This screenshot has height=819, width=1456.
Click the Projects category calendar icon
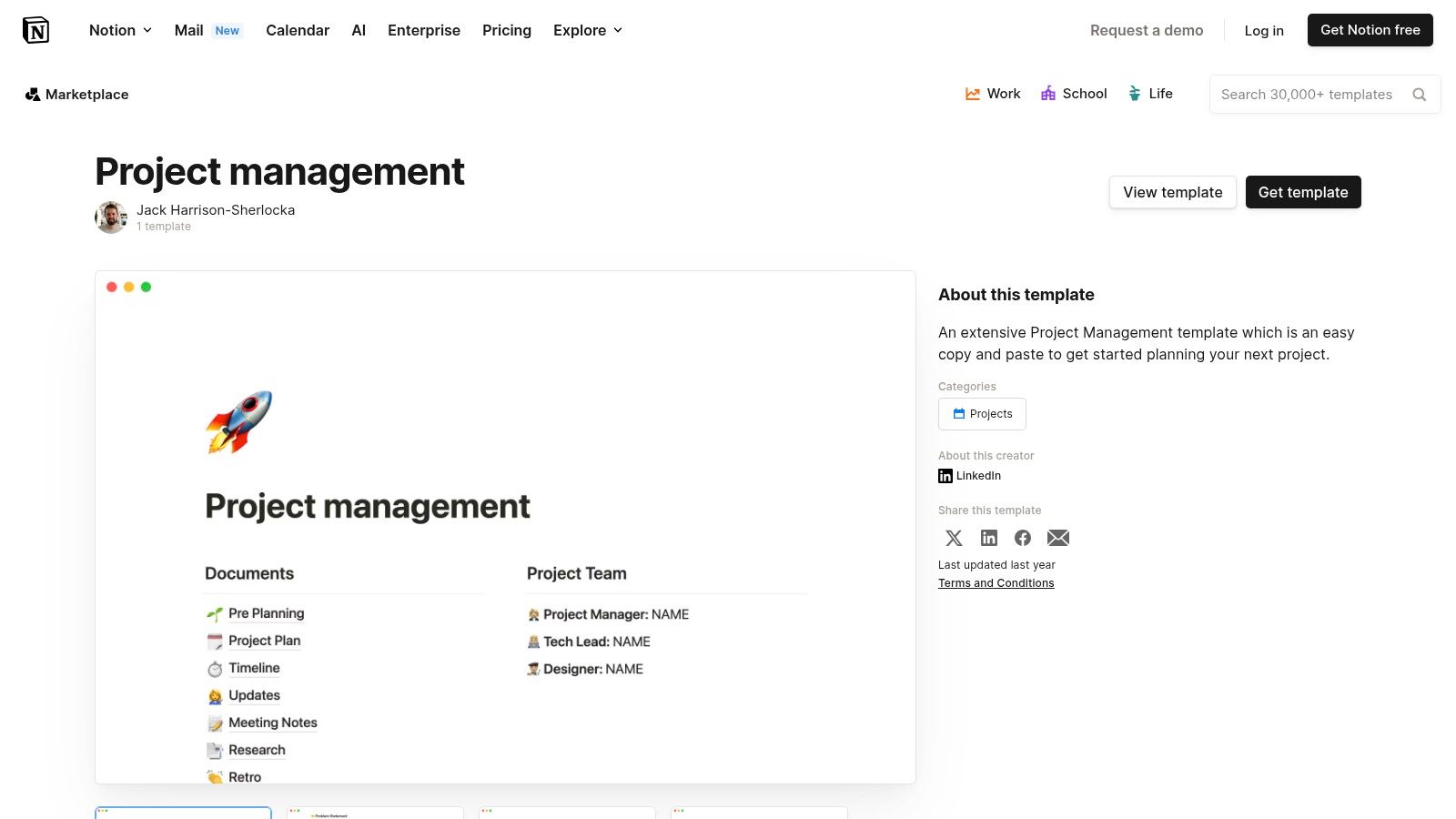click(x=959, y=414)
